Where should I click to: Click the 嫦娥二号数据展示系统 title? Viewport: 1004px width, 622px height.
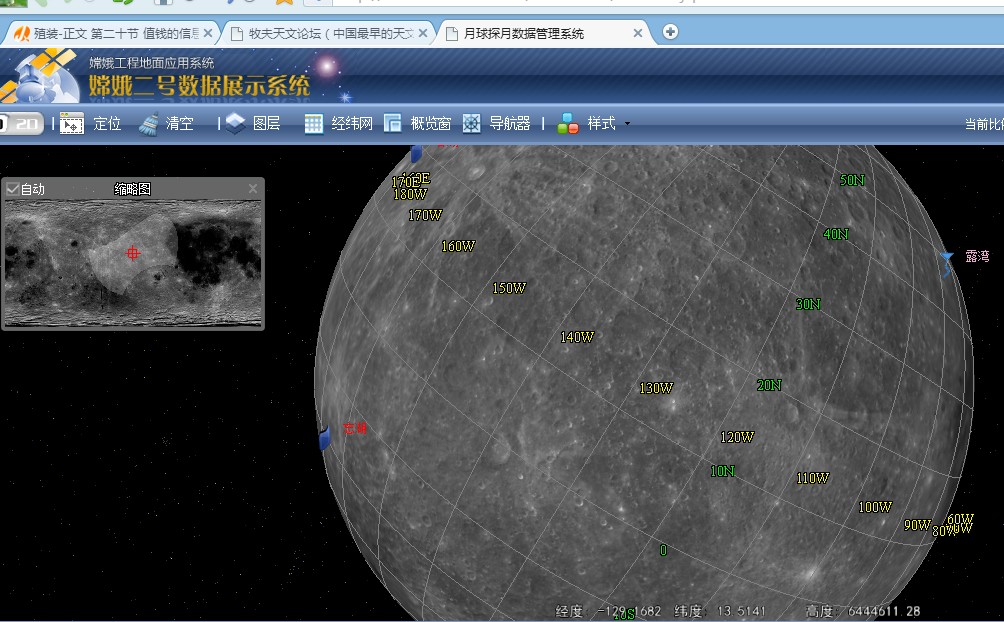(x=199, y=86)
